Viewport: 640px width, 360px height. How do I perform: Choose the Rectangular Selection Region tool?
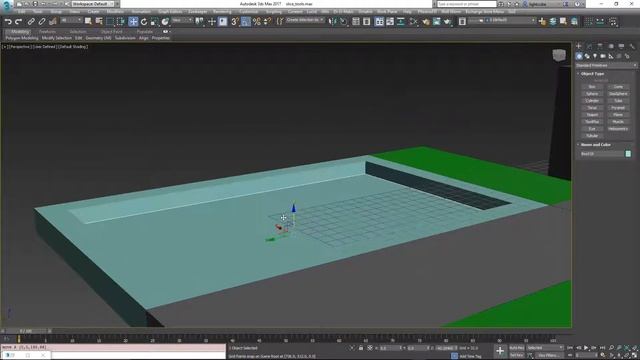(110, 22)
